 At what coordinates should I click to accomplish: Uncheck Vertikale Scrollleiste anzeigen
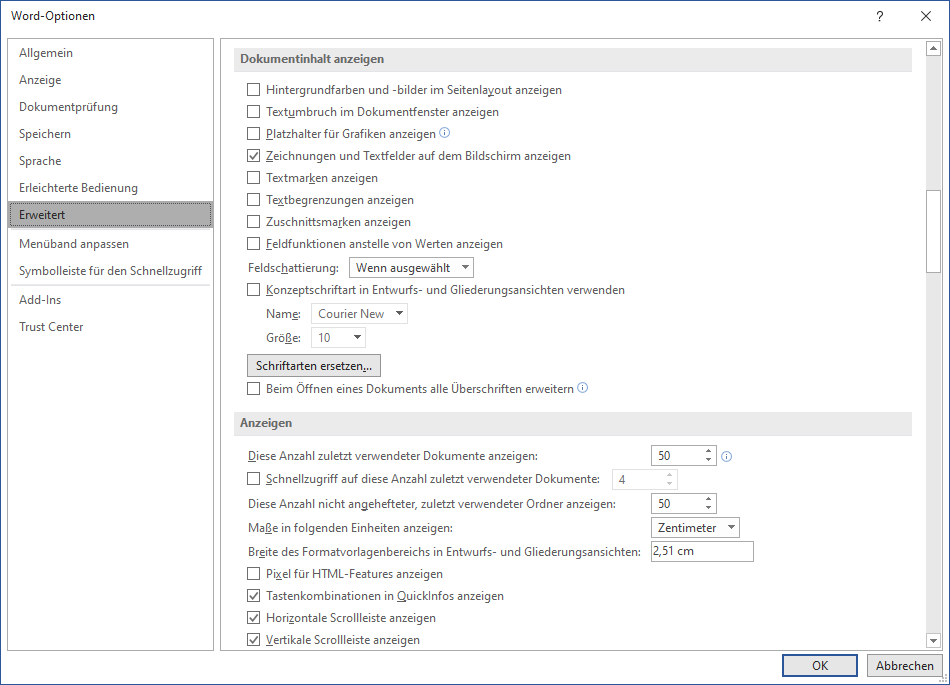[x=253, y=640]
